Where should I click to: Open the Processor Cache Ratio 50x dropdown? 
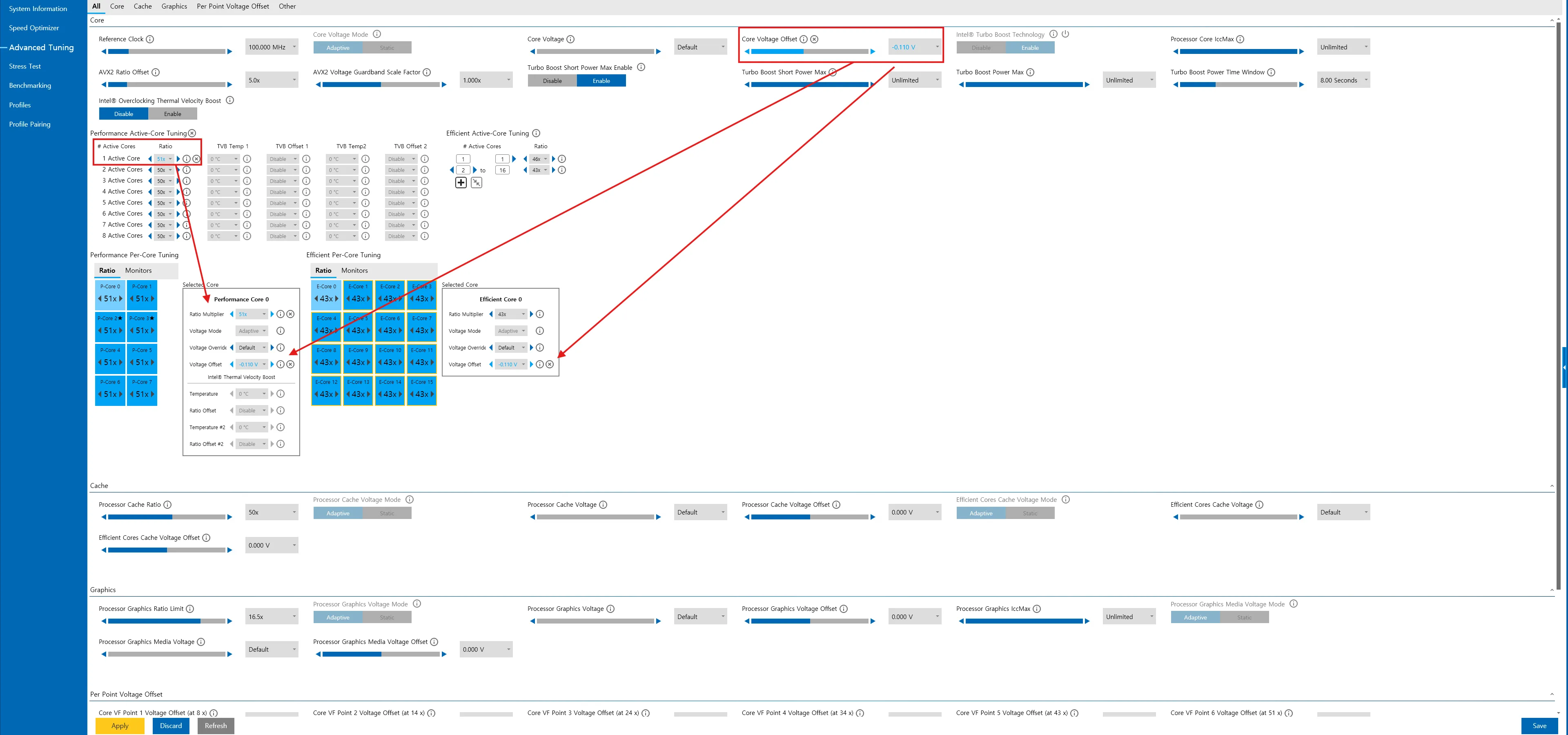[x=272, y=512]
